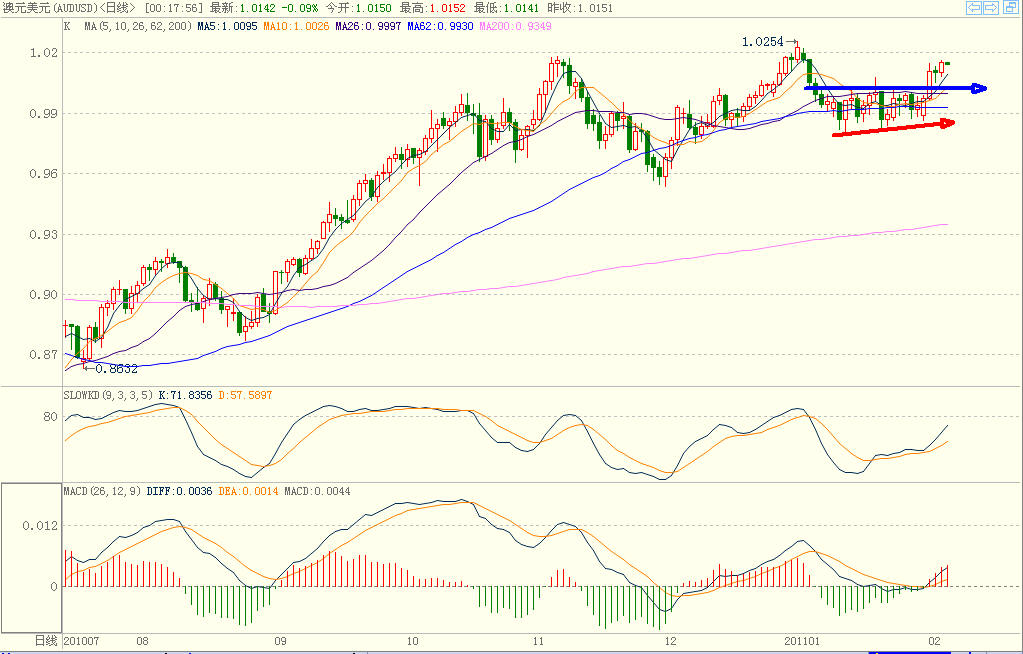Click the 08 month label on time axis
The height and width of the screenshot is (654, 1023).
pyautogui.click(x=142, y=641)
